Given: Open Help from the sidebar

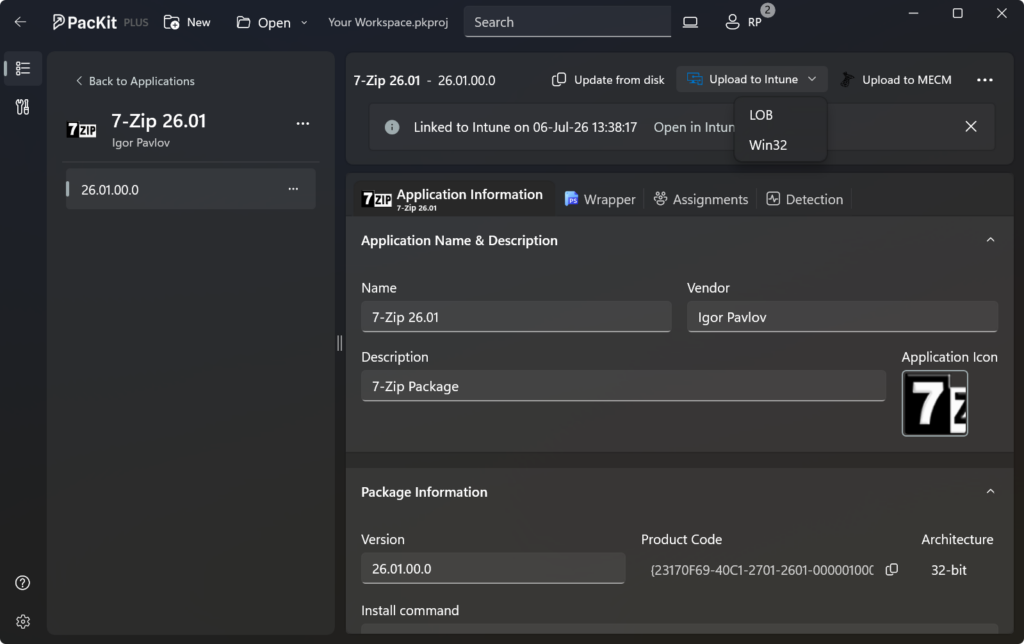Looking at the screenshot, I should (23, 583).
